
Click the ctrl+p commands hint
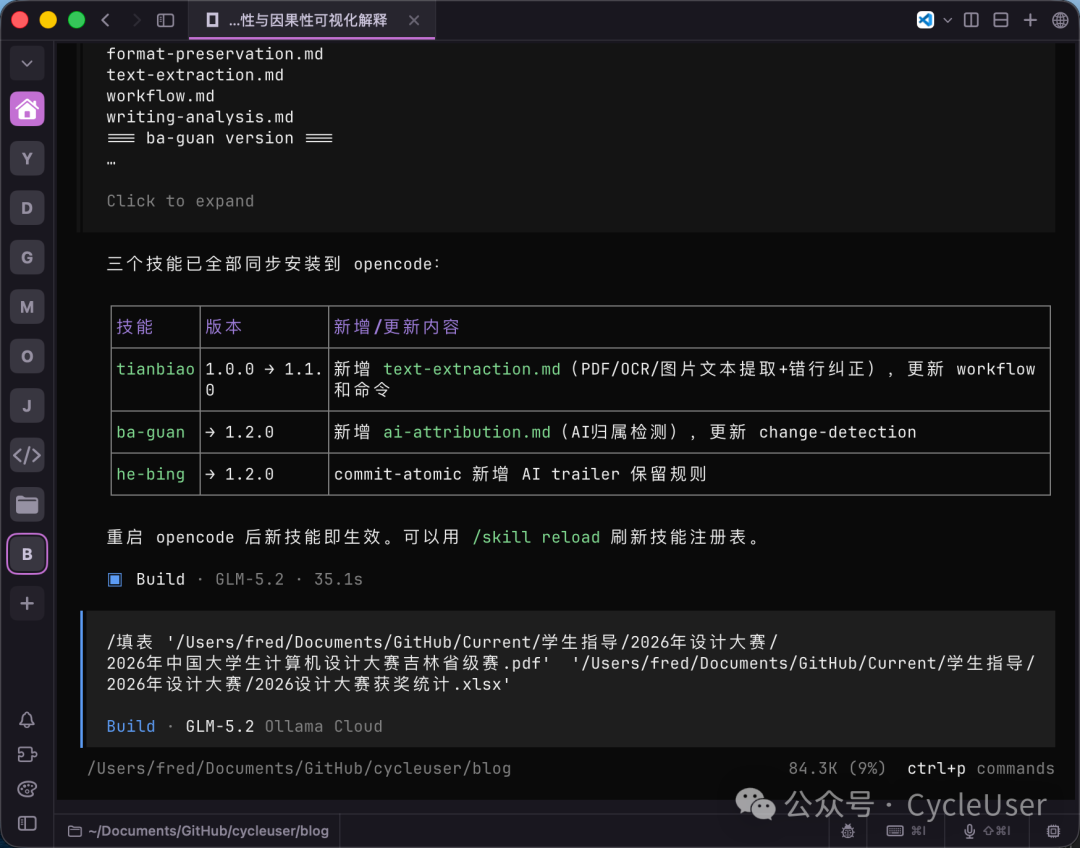pos(981,768)
